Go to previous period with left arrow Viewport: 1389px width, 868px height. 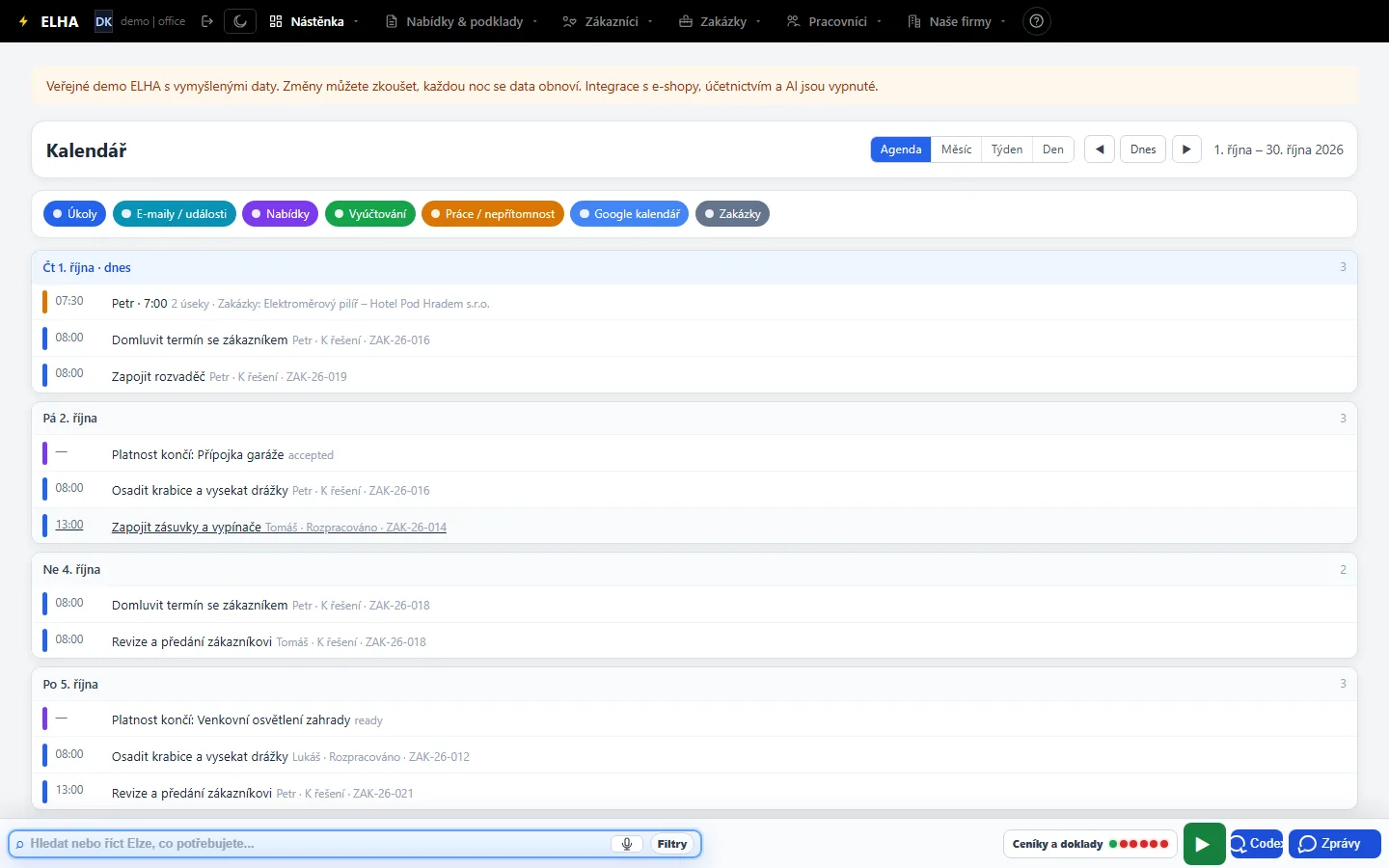tap(1100, 149)
